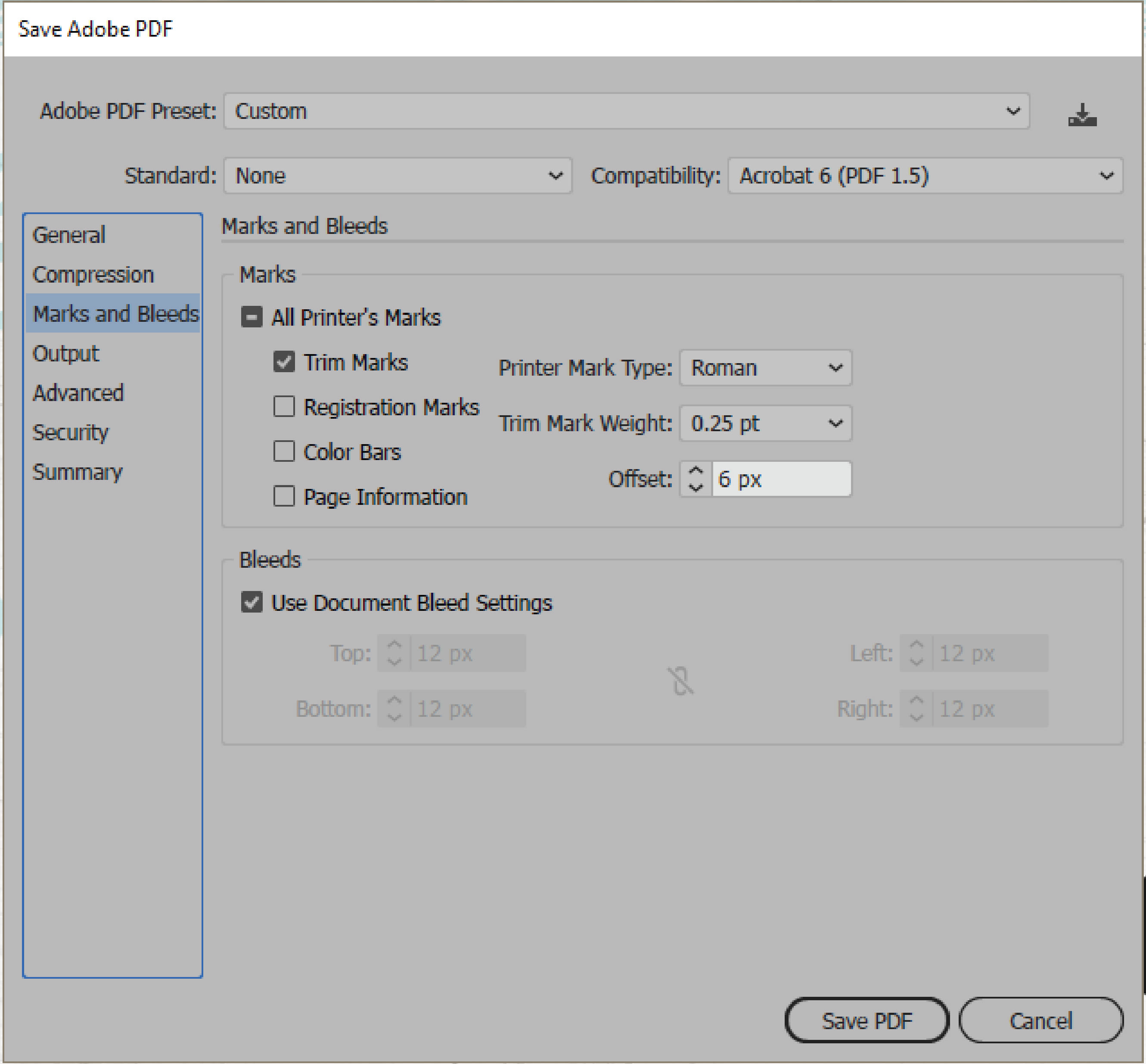Enable Registration Marks
Viewport: 1146px width, 1064px height.
pyautogui.click(x=284, y=407)
